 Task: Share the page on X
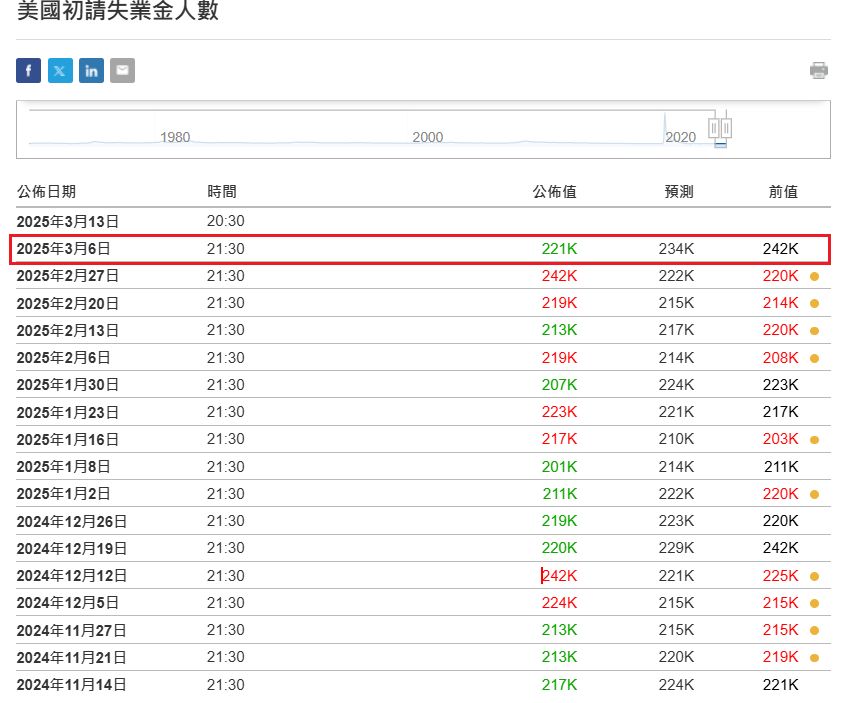click(x=60, y=70)
